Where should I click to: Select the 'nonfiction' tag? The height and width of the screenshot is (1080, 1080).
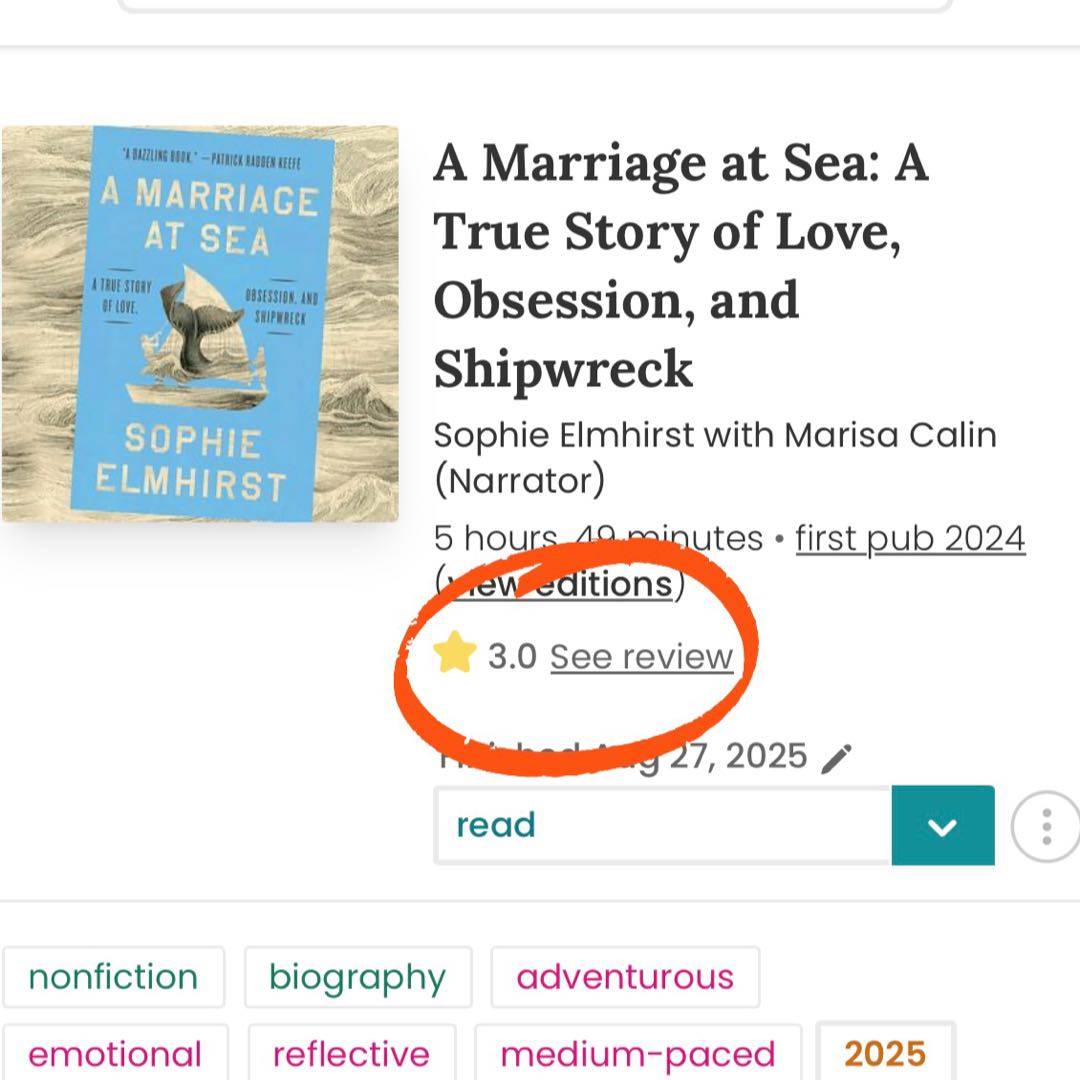pos(113,977)
